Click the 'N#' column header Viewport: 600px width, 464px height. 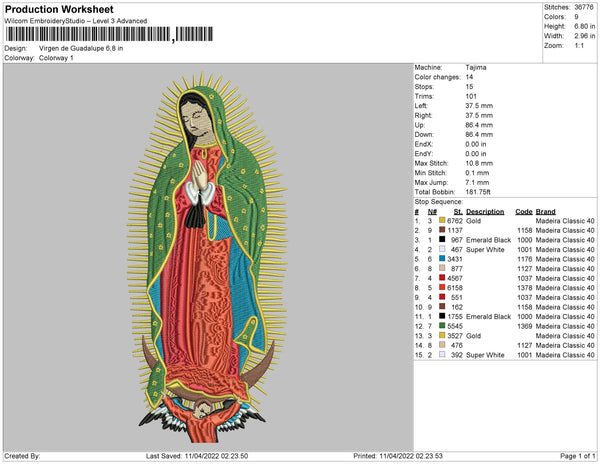coord(432,212)
